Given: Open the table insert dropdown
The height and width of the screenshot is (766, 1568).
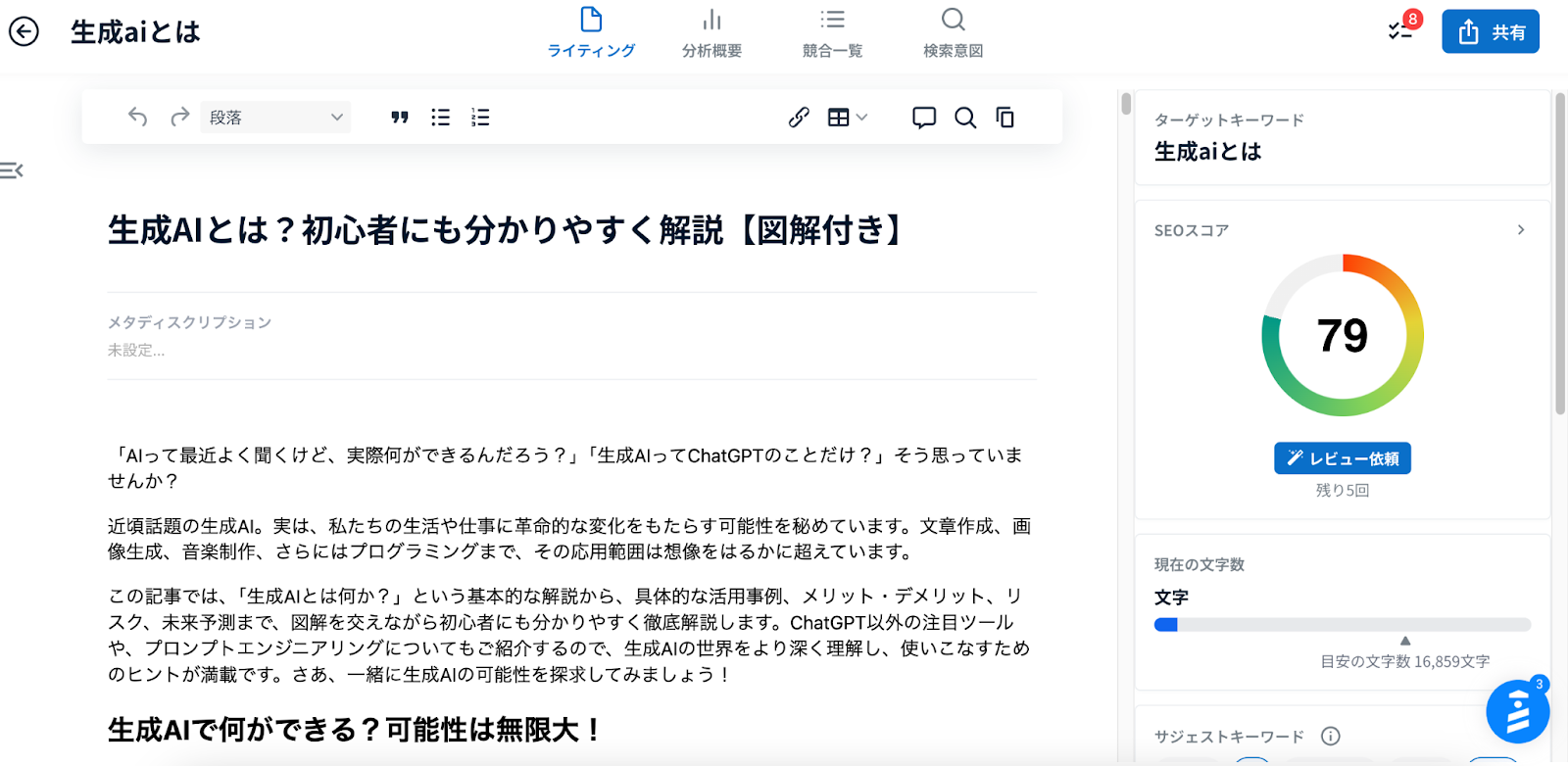Looking at the screenshot, I should coord(848,118).
